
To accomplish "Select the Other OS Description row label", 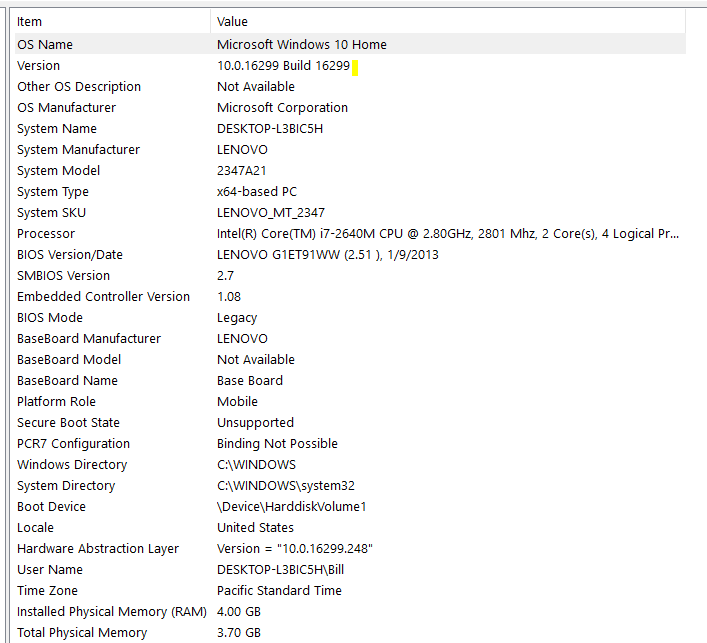I will click(x=79, y=87).
